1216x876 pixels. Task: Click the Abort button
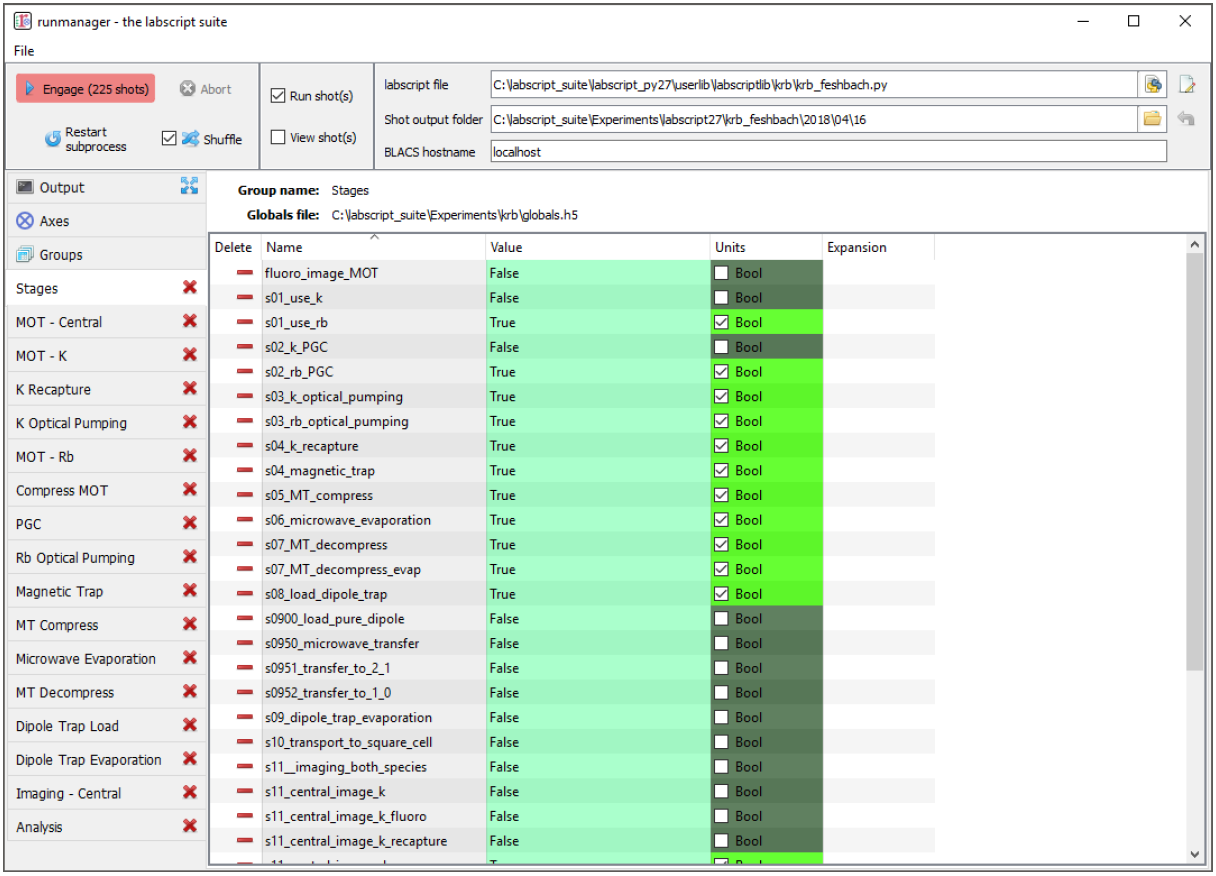[206, 89]
